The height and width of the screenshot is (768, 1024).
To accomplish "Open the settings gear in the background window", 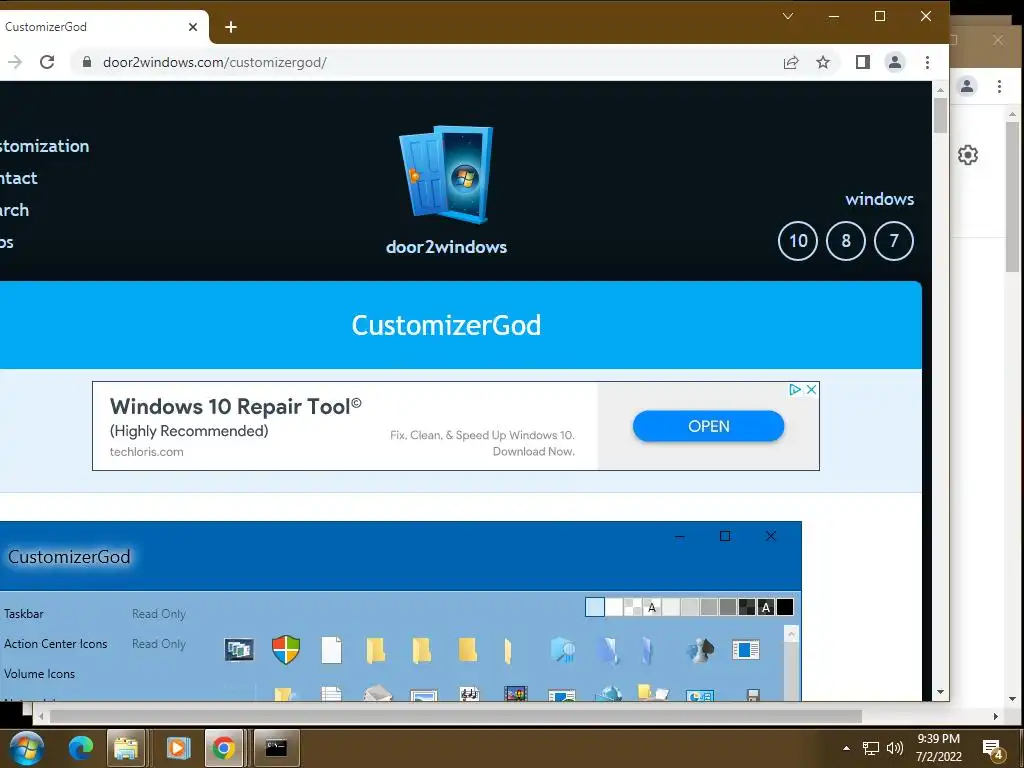I will pos(968,155).
